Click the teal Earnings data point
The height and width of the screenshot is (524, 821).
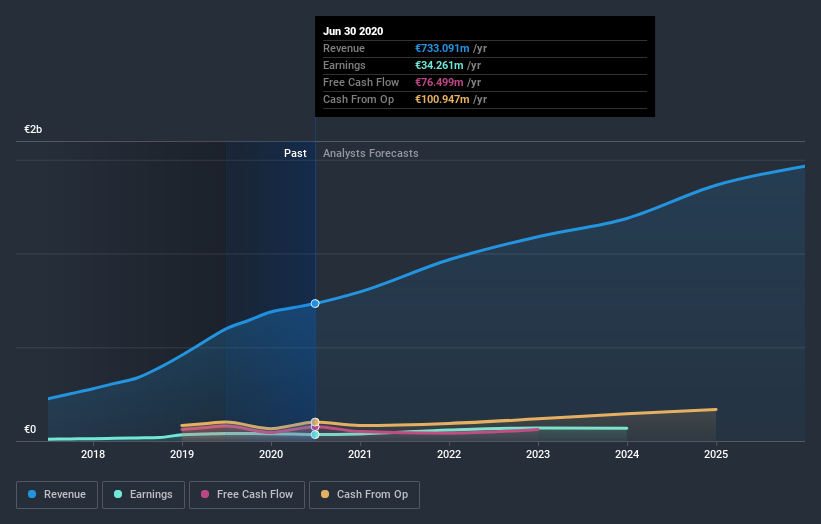tap(315, 434)
